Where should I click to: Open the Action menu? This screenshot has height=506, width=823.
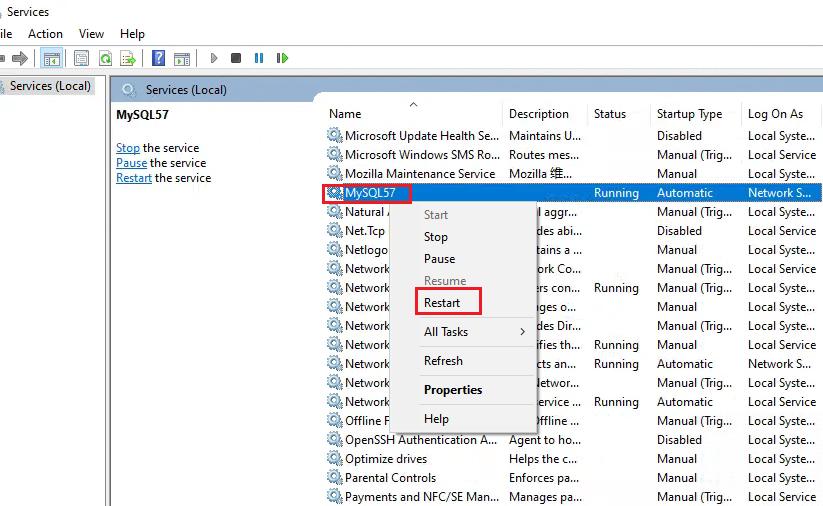pos(45,34)
